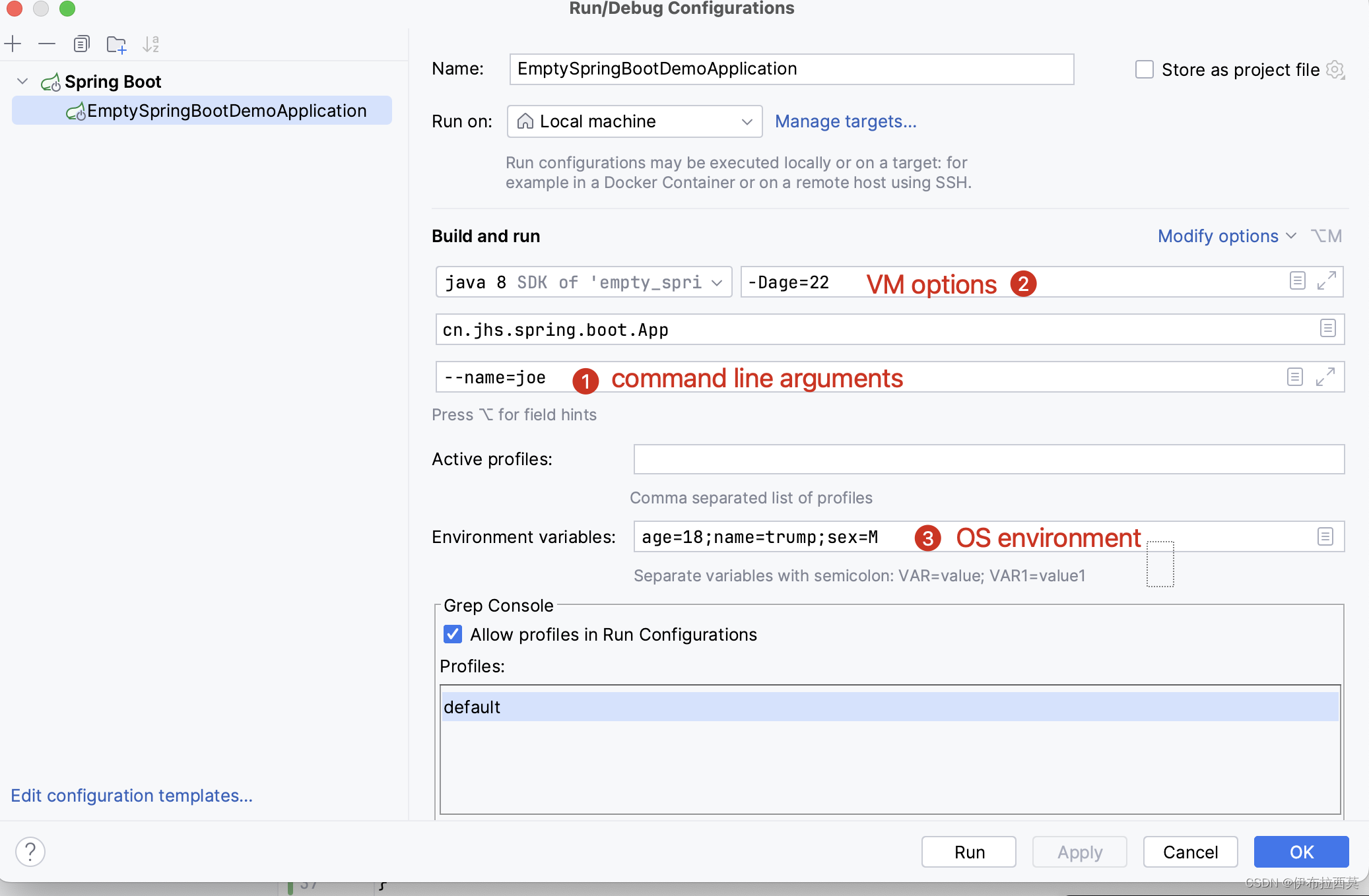Open Edit configuration templates

131,796
